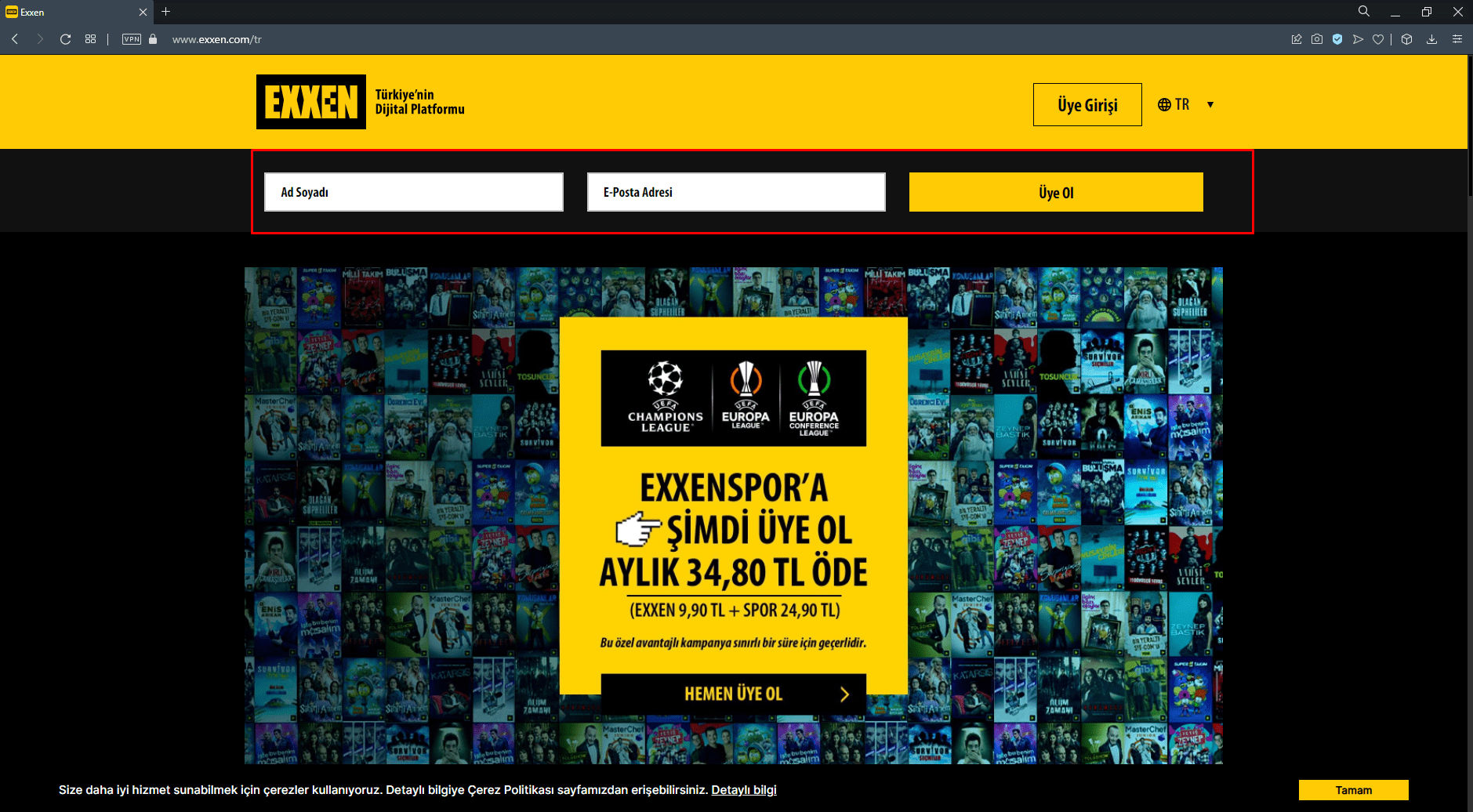Image resolution: width=1473 pixels, height=812 pixels.
Task: Go back to the previous page
Action: 15,39
